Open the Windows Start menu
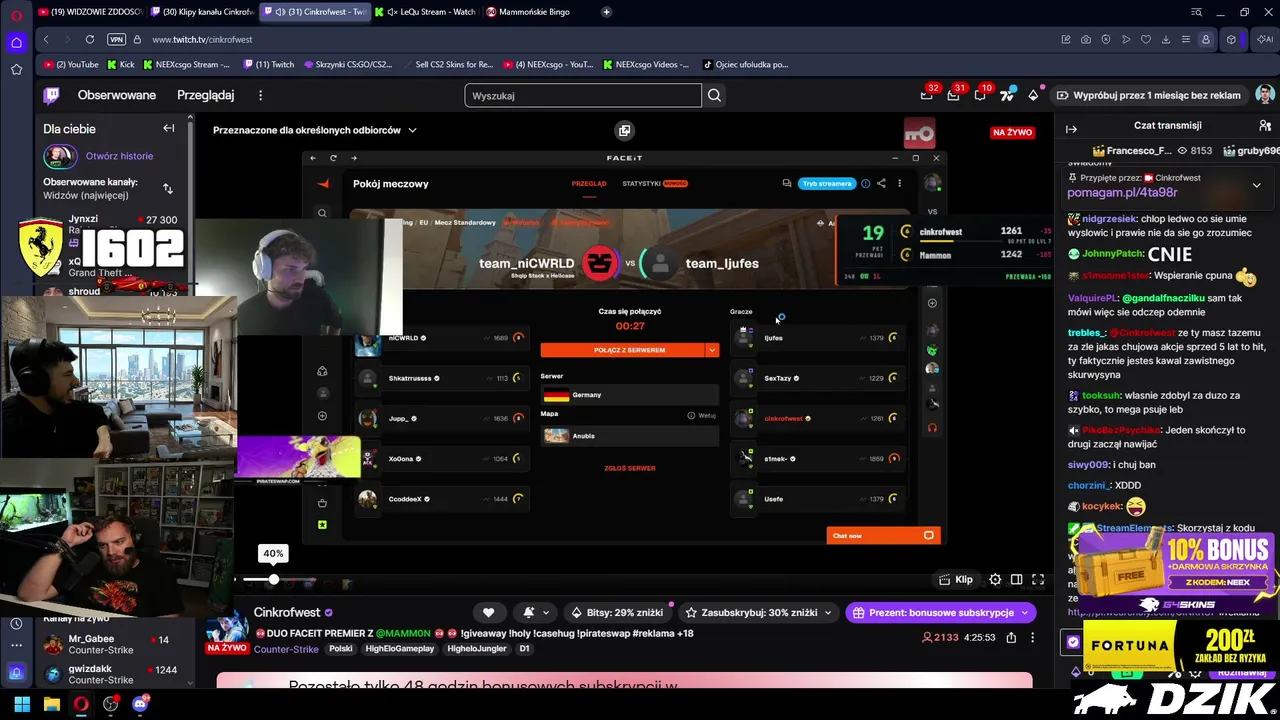 click(22, 704)
